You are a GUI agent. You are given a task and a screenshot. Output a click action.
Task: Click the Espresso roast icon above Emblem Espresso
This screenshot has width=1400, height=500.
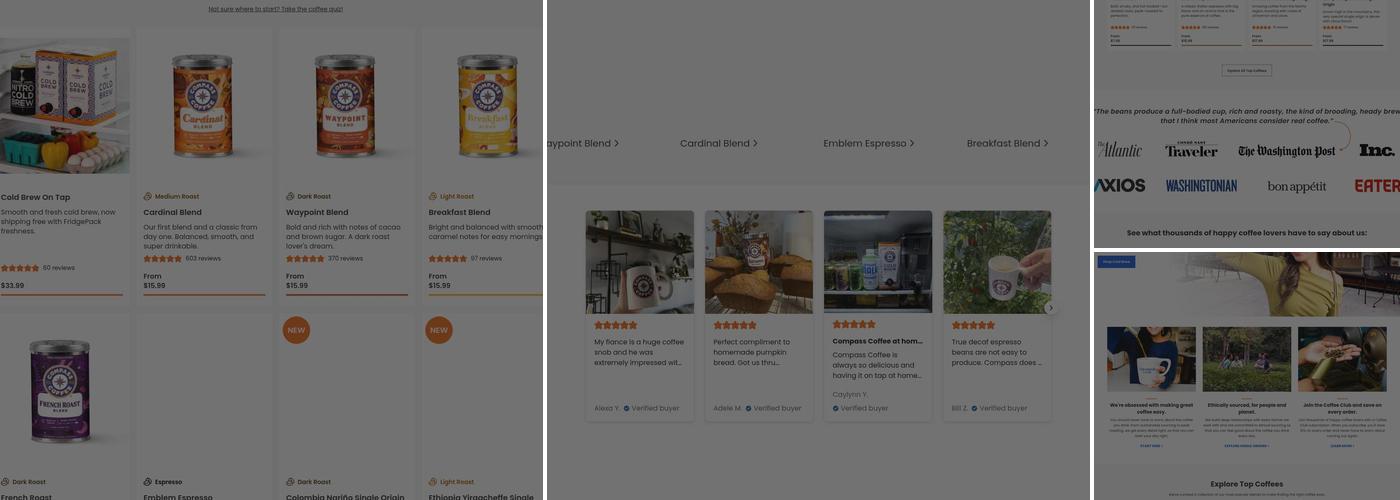(x=147, y=482)
